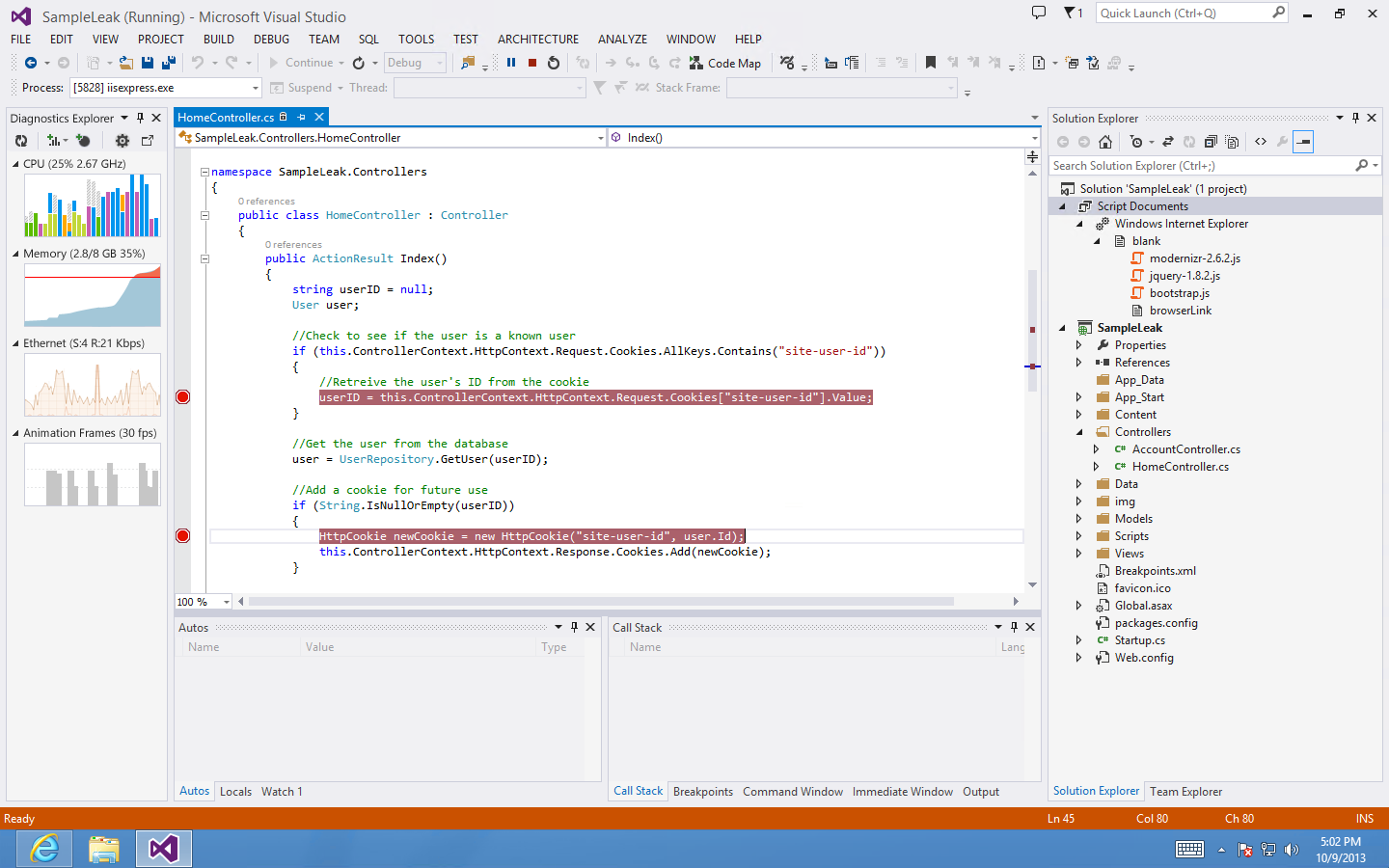Sync with active document in Solution Explorer
Viewport: 1389px width, 868px height.
click(1168, 142)
